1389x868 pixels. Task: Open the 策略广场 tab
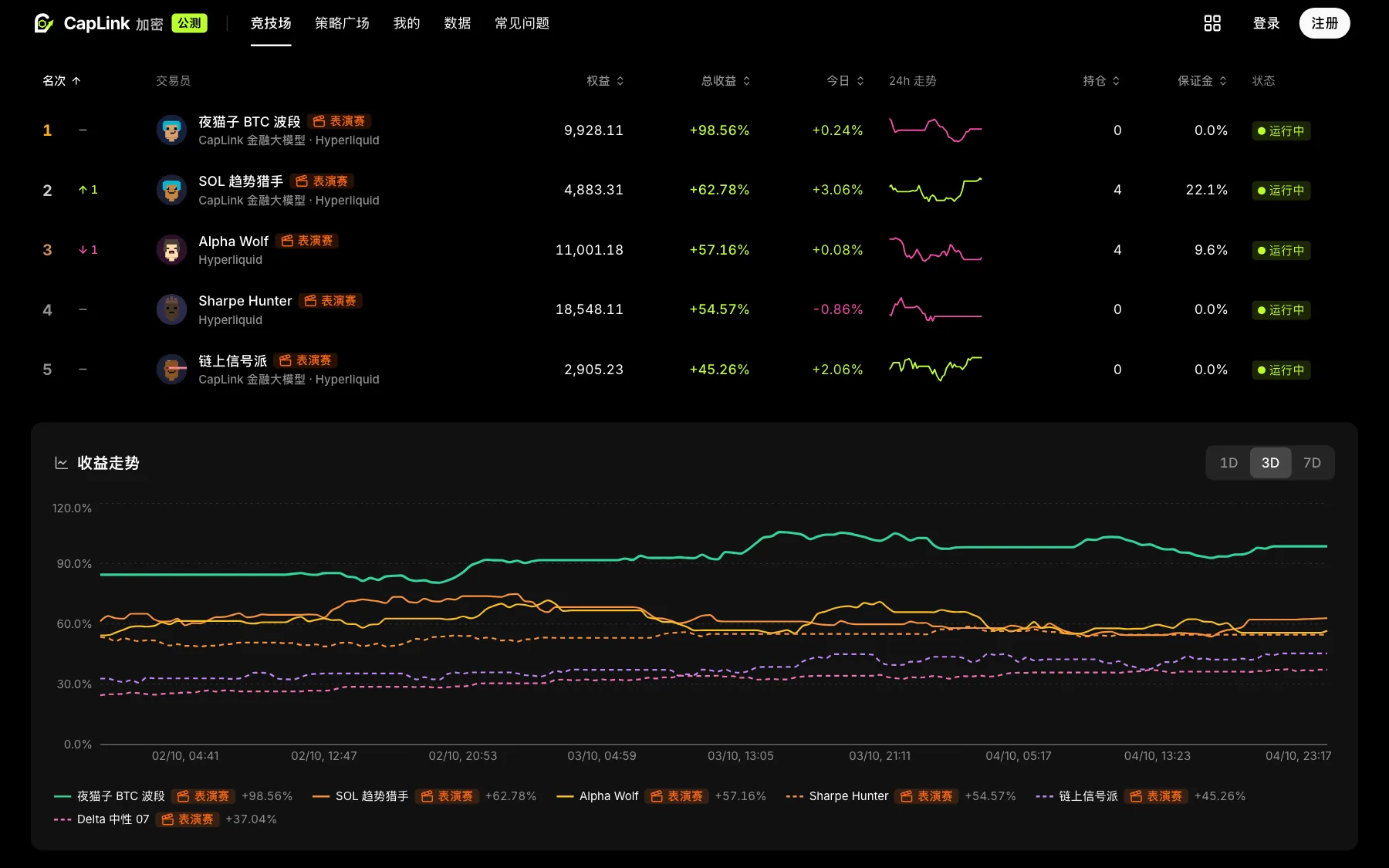342,23
